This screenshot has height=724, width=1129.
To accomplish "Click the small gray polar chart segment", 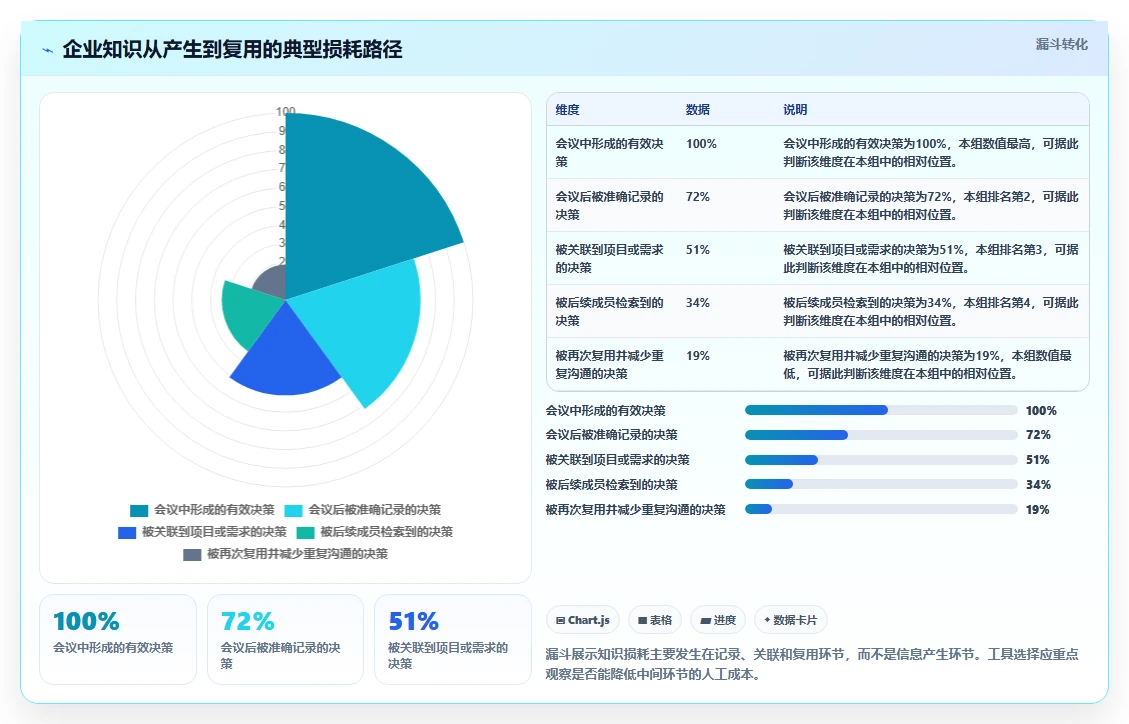I will point(272,283).
